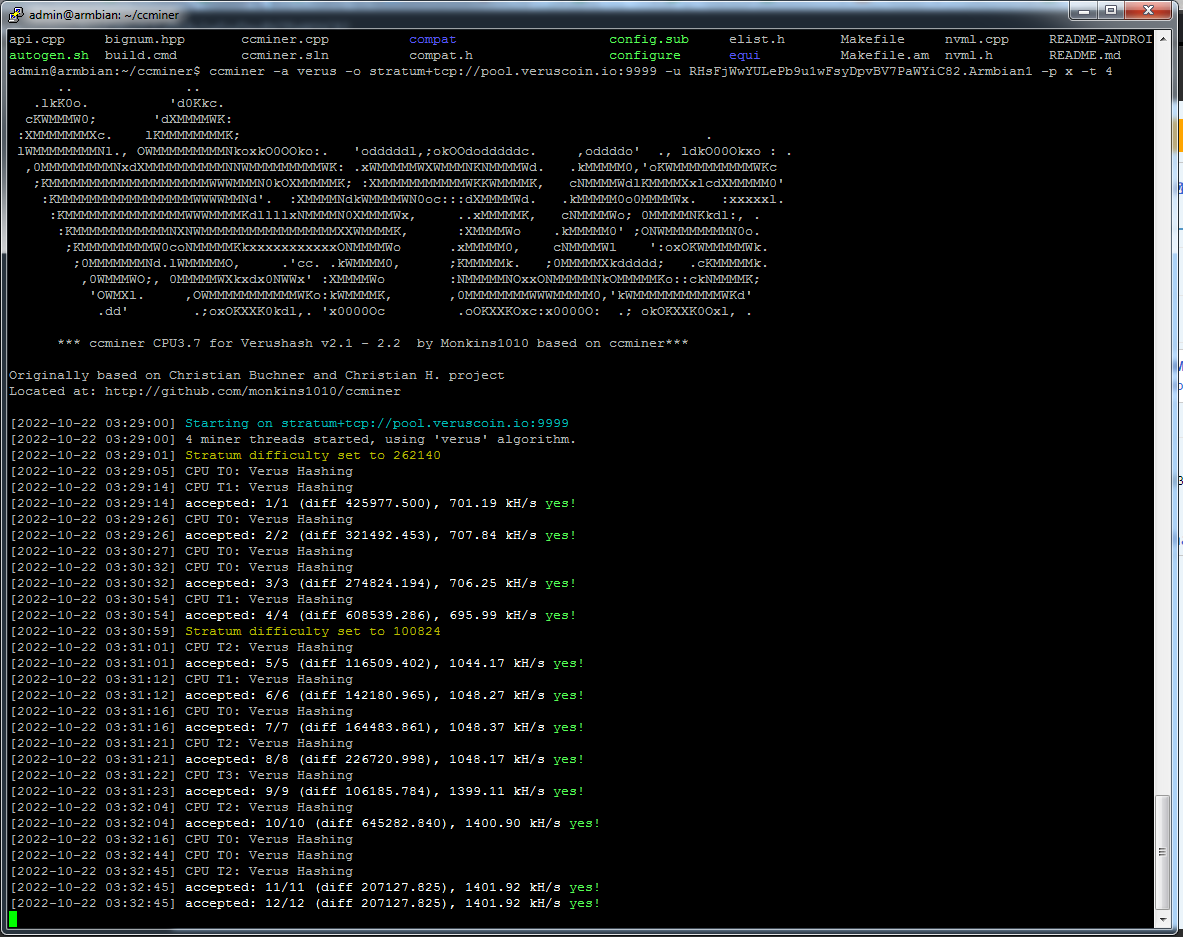Click the terminal scrollbar thumb
Viewport: 1183px width, 937px height.
click(1162, 853)
